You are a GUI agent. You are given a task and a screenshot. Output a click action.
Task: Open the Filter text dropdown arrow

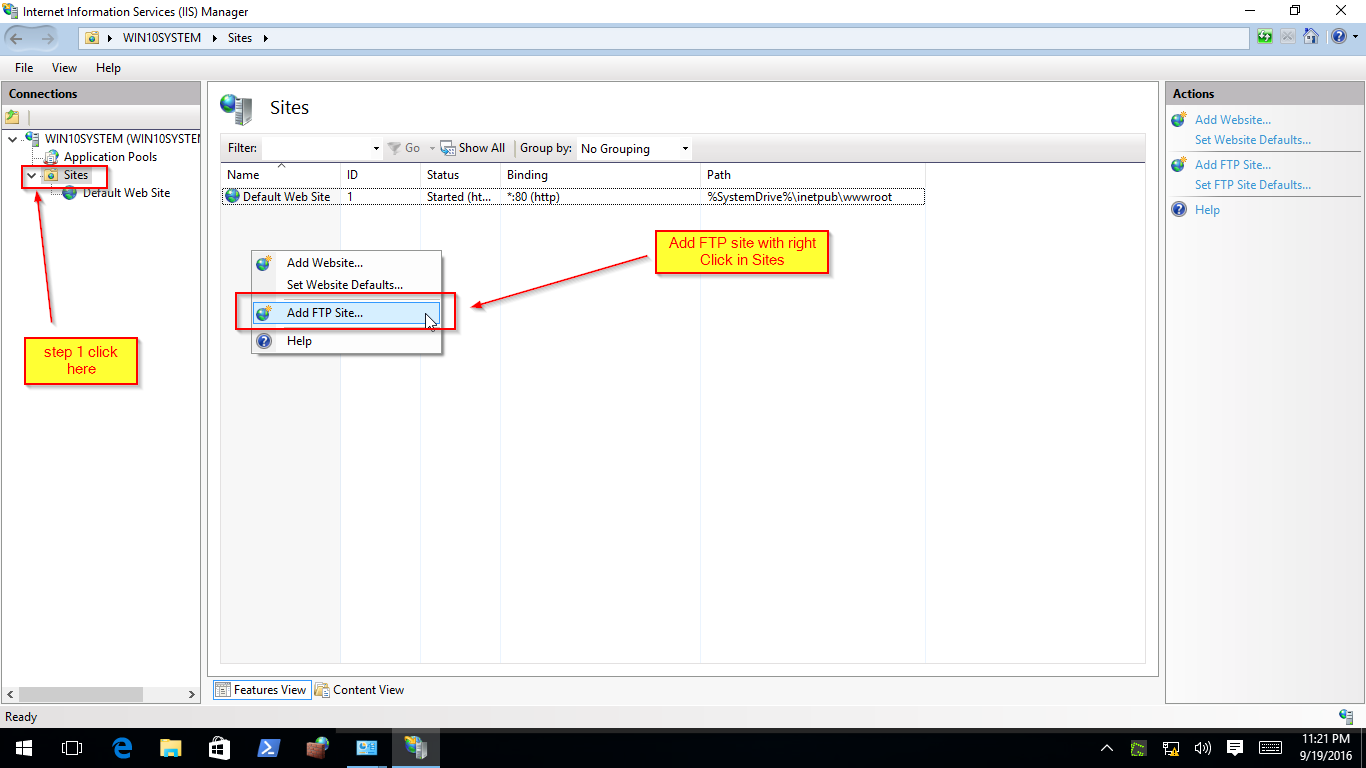[x=376, y=149]
